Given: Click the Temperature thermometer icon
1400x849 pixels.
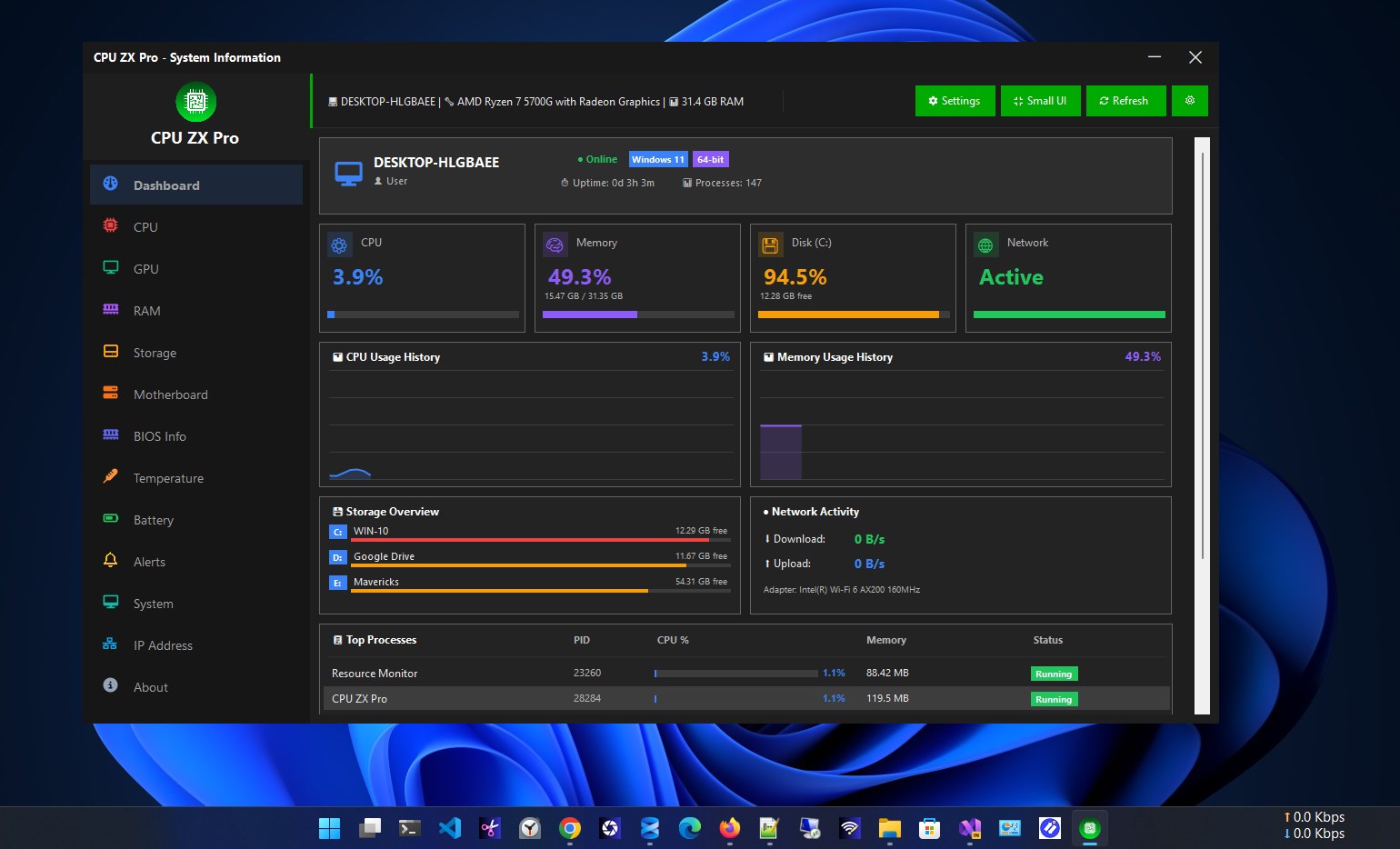Looking at the screenshot, I should pyautogui.click(x=111, y=476).
